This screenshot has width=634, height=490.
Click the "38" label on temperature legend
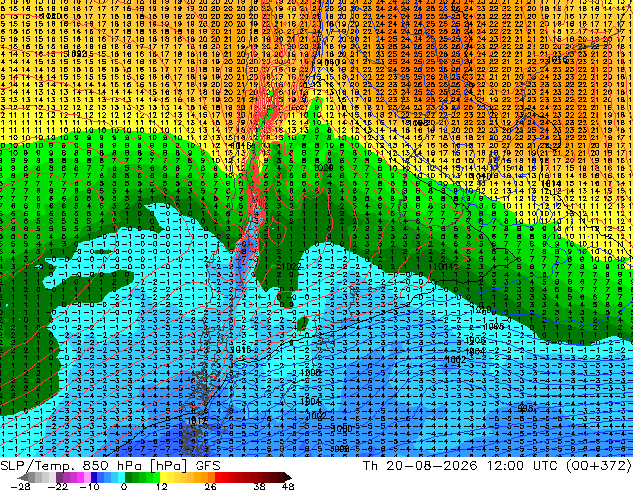[259, 486]
